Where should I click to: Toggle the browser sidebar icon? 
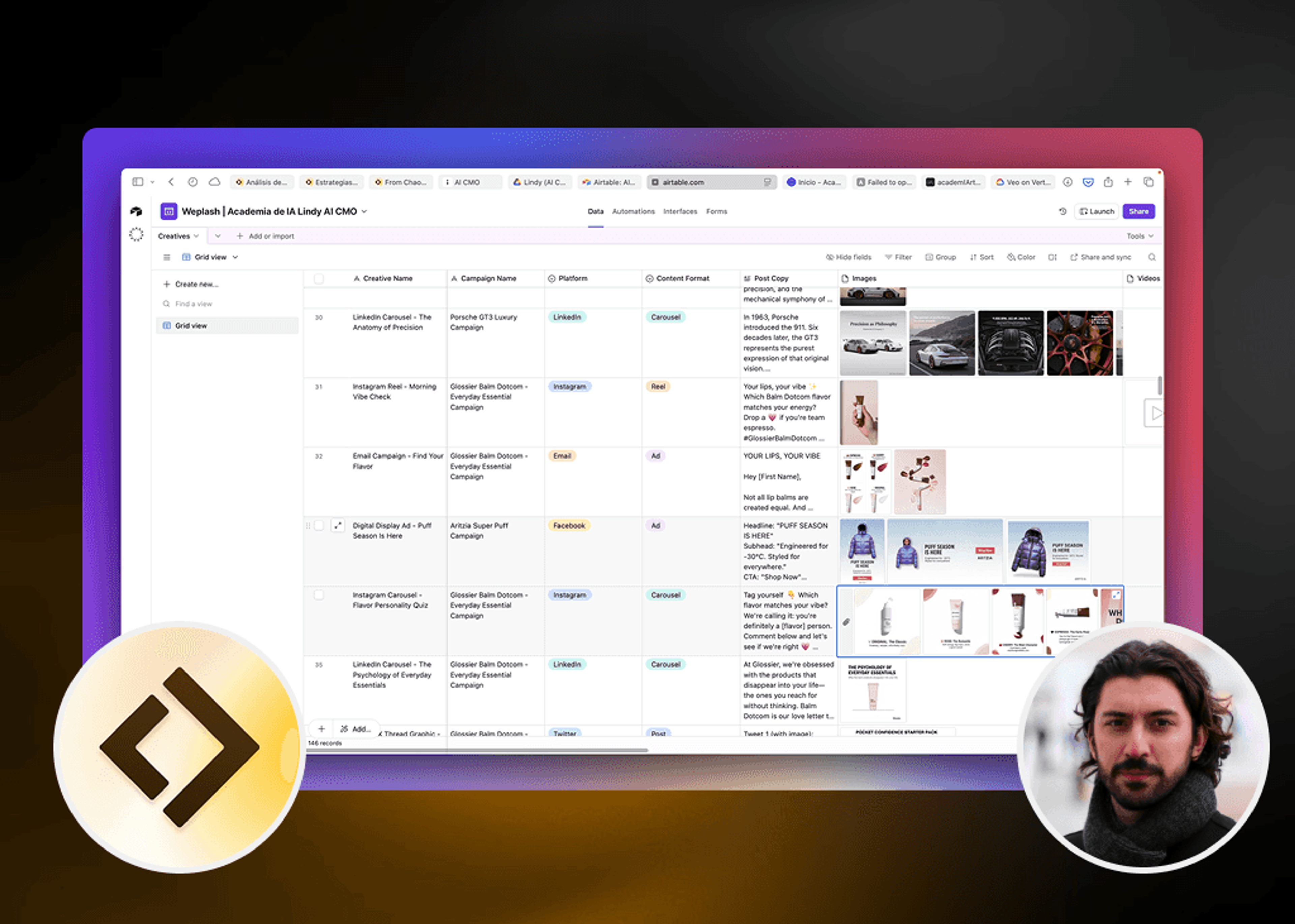tap(138, 182)
